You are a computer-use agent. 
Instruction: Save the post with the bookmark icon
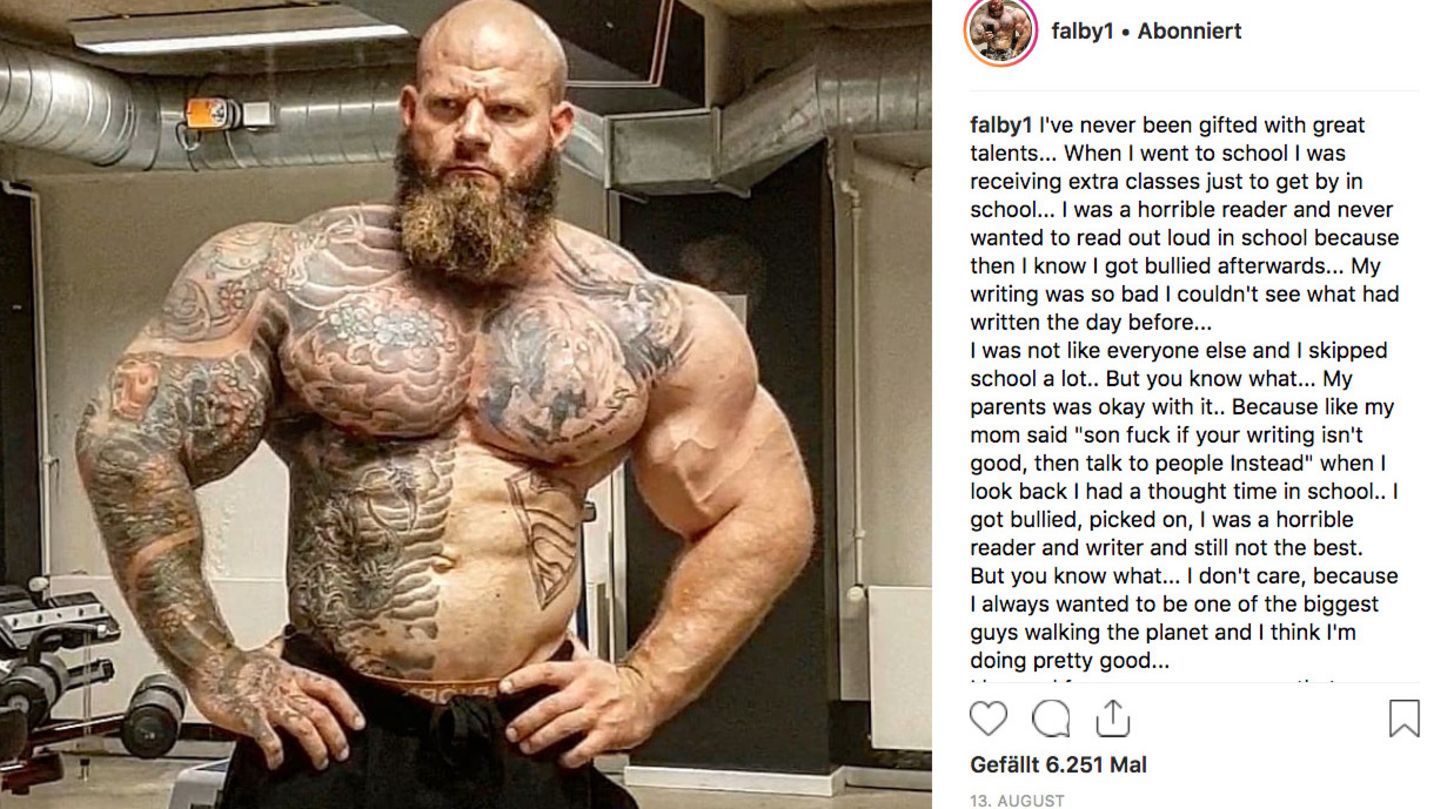click(x=1404, y=718)
